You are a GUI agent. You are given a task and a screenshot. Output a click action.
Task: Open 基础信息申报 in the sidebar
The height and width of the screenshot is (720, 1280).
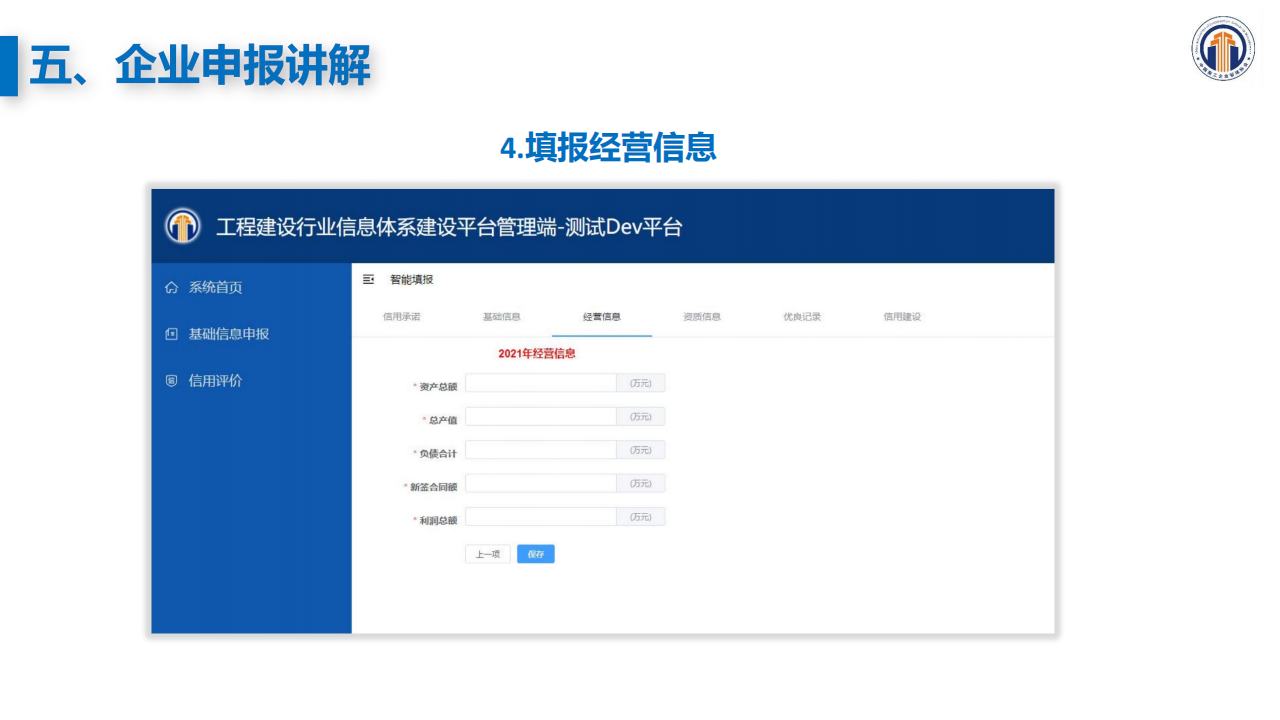point(228,334)
